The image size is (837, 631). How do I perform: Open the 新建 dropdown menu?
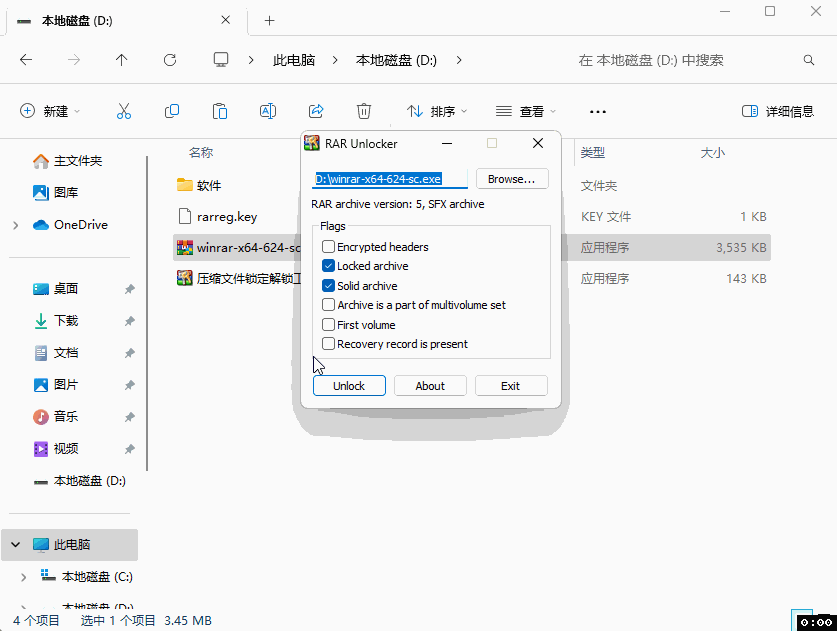(x=50, y=111)
